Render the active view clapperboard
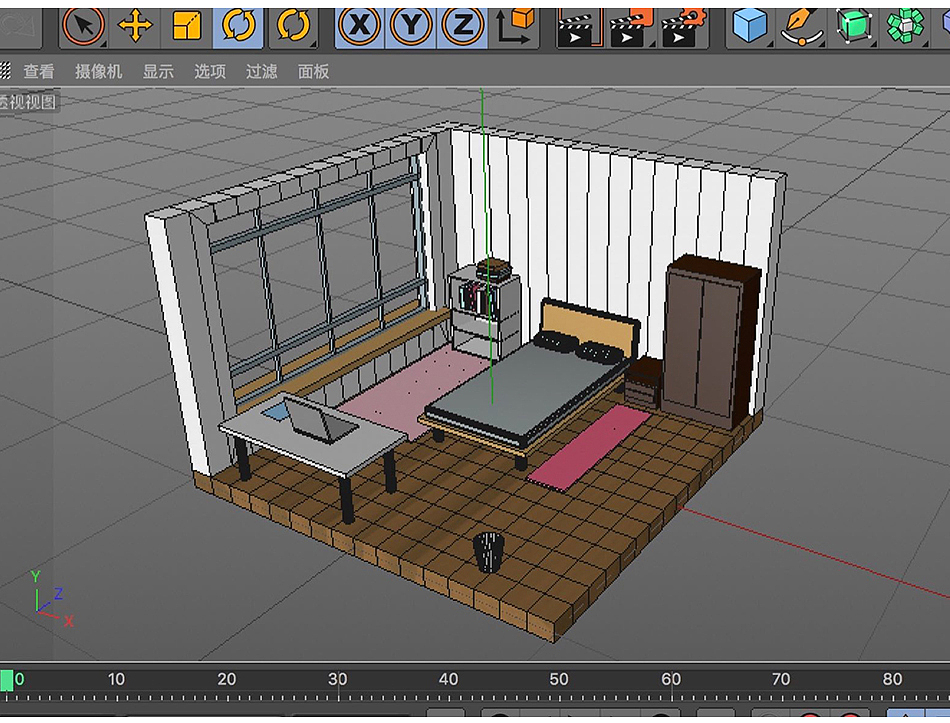Image resolution: width=950 pixels, height=723 pixels. 579,27
